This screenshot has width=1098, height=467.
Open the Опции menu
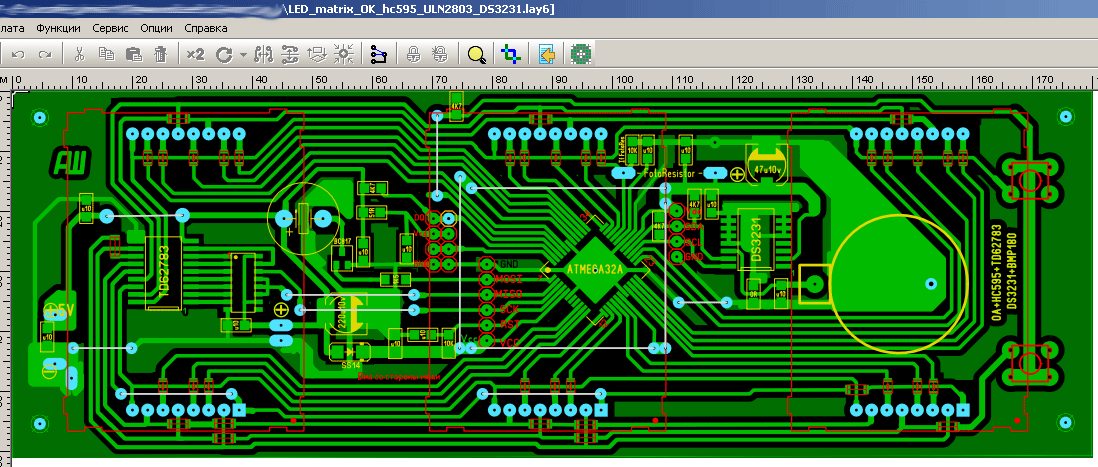click(x=156, y=29)
